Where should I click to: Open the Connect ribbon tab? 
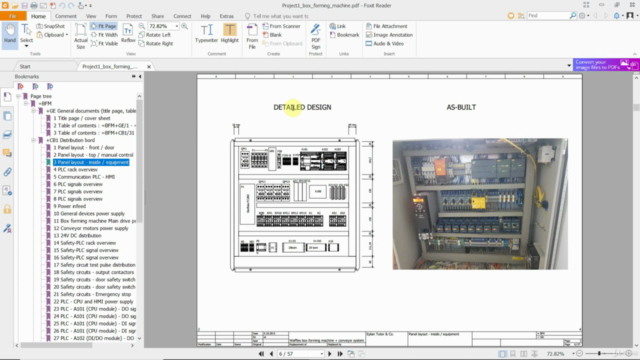(182, 16)
